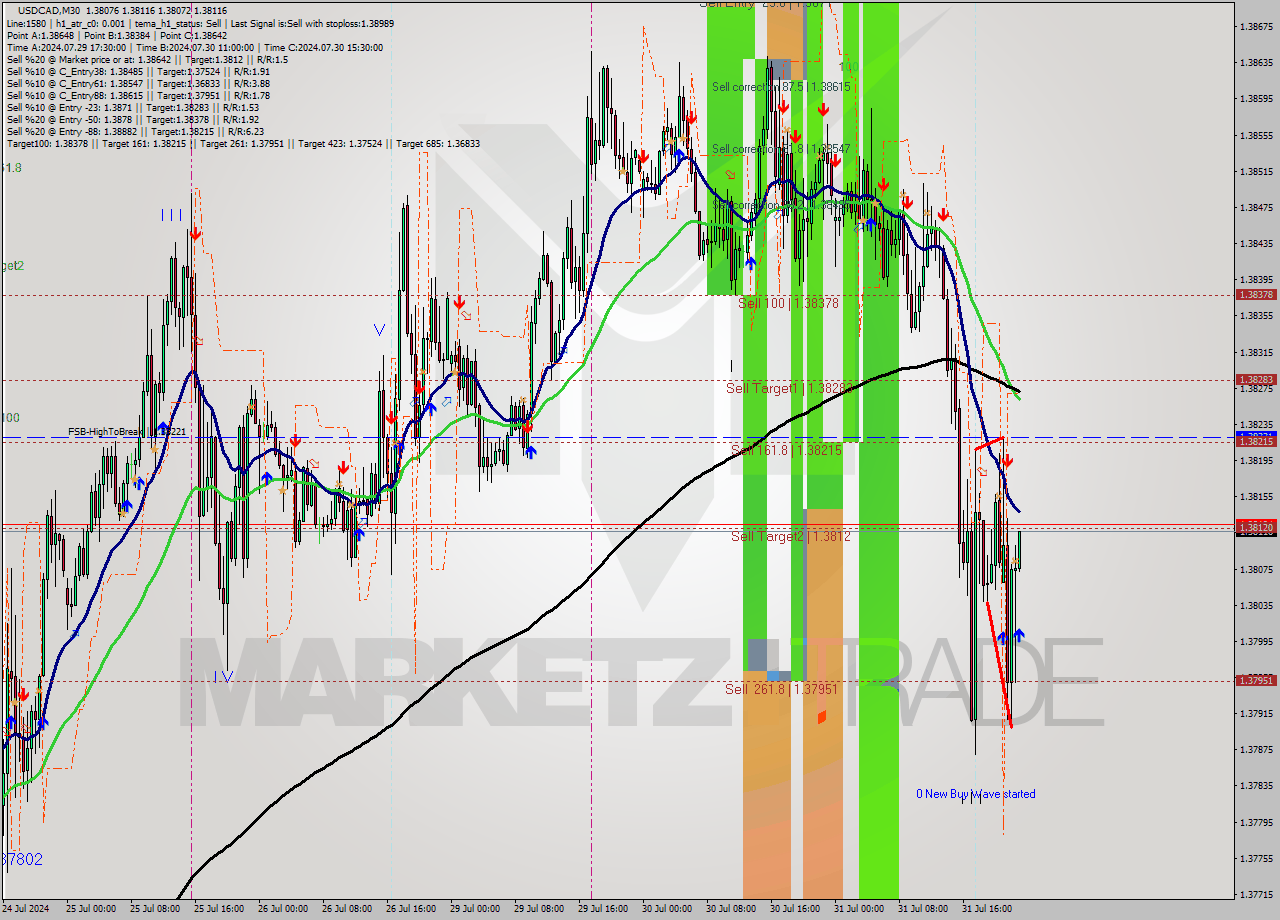Click the Sell %20 @ Entry -50 line
The width and height of the screenshot is (1280, 920).
(x=132, y=119)
